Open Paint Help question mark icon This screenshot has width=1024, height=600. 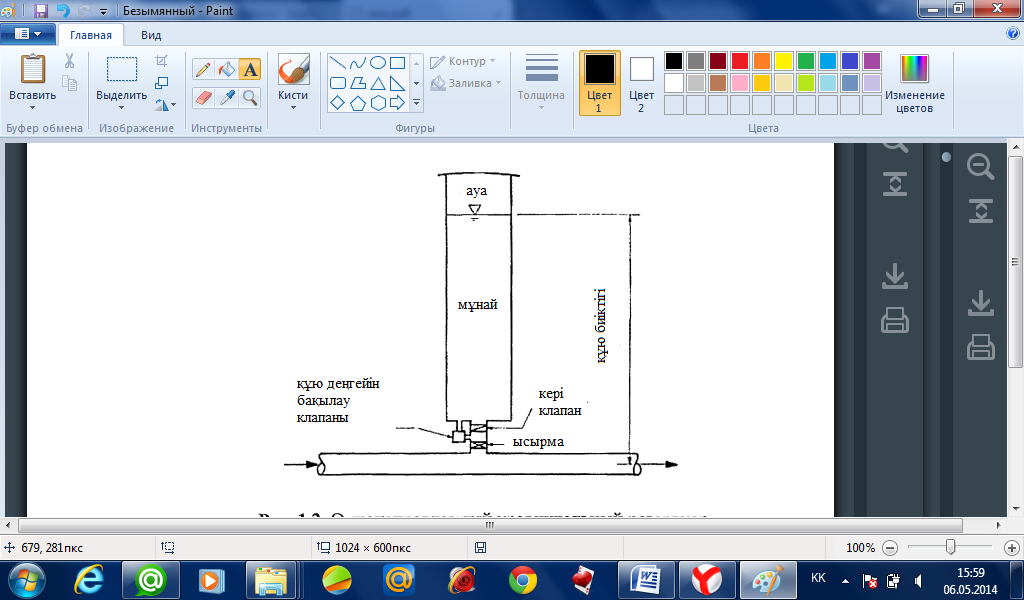pos(1013,34)
